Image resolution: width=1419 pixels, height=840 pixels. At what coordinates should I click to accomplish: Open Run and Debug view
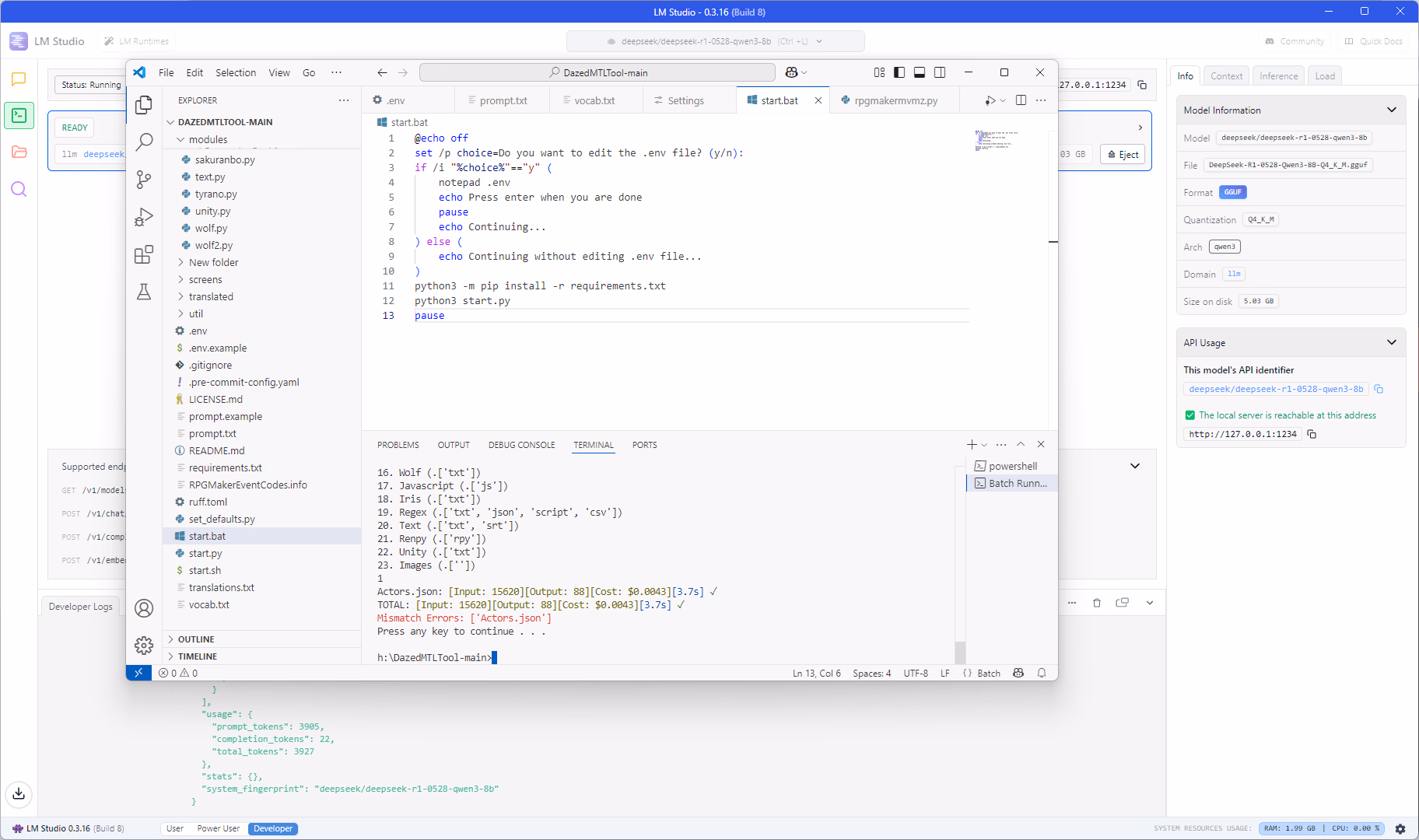point(144,217)
